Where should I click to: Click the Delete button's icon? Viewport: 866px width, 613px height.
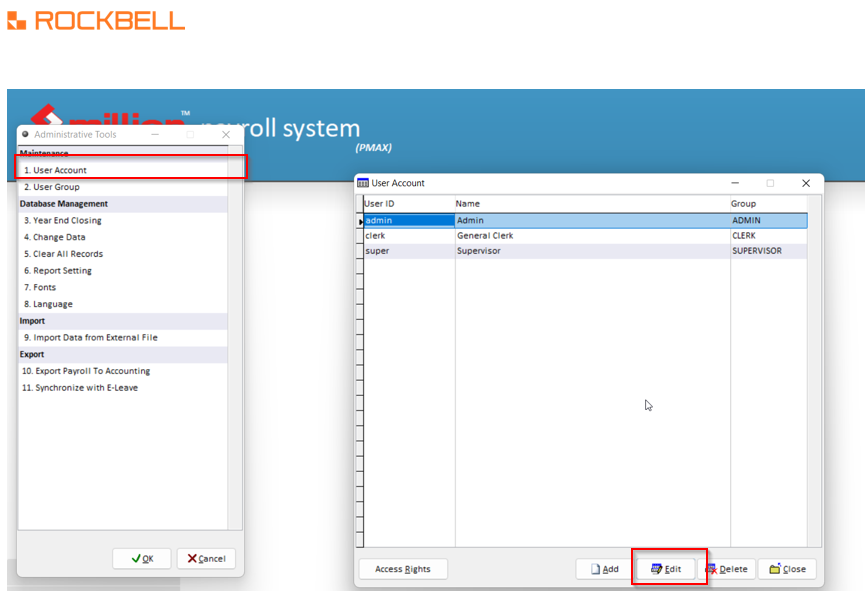click(711, 569)
